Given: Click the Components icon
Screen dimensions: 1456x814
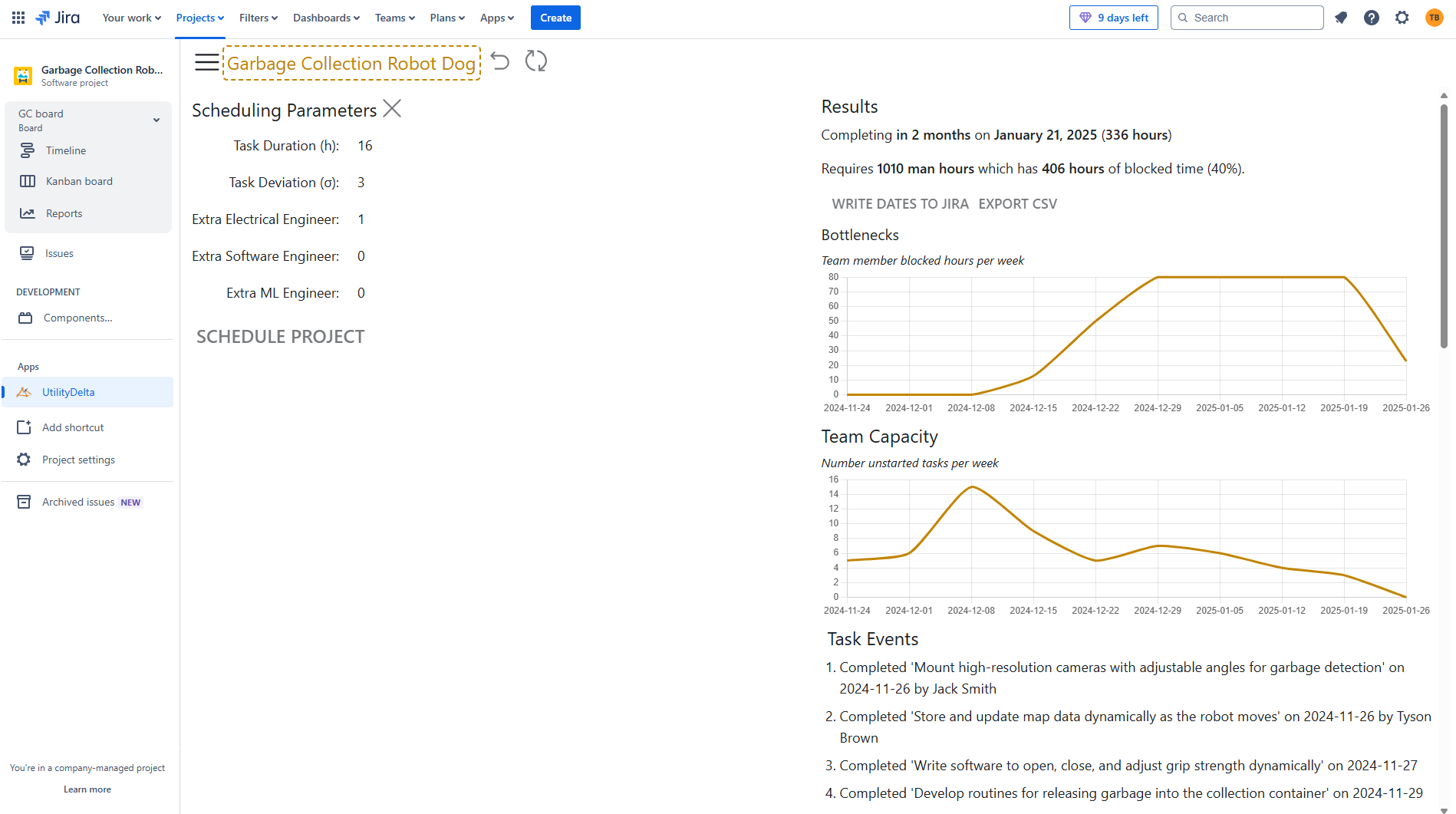Looking at the screenshot, I should tap(25, 318).
